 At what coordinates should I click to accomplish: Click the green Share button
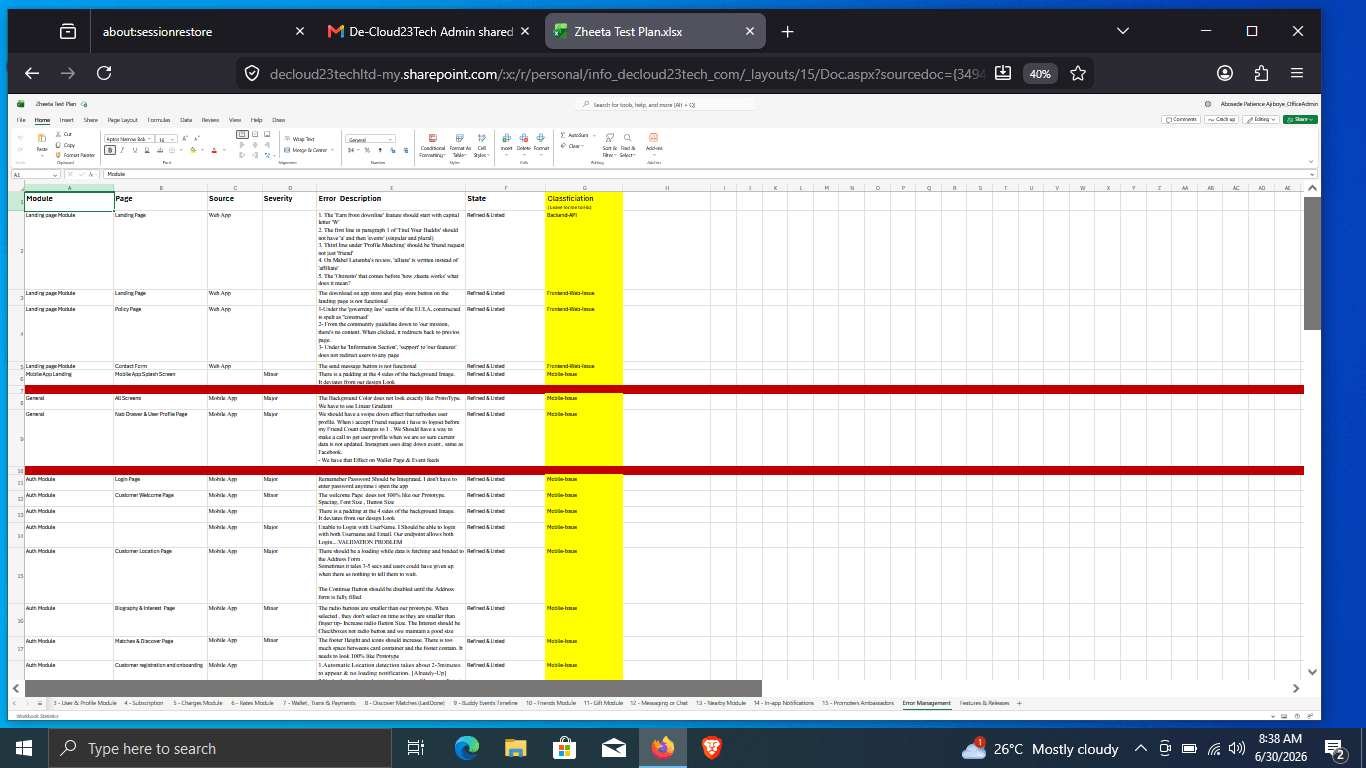click(1300, 119)
